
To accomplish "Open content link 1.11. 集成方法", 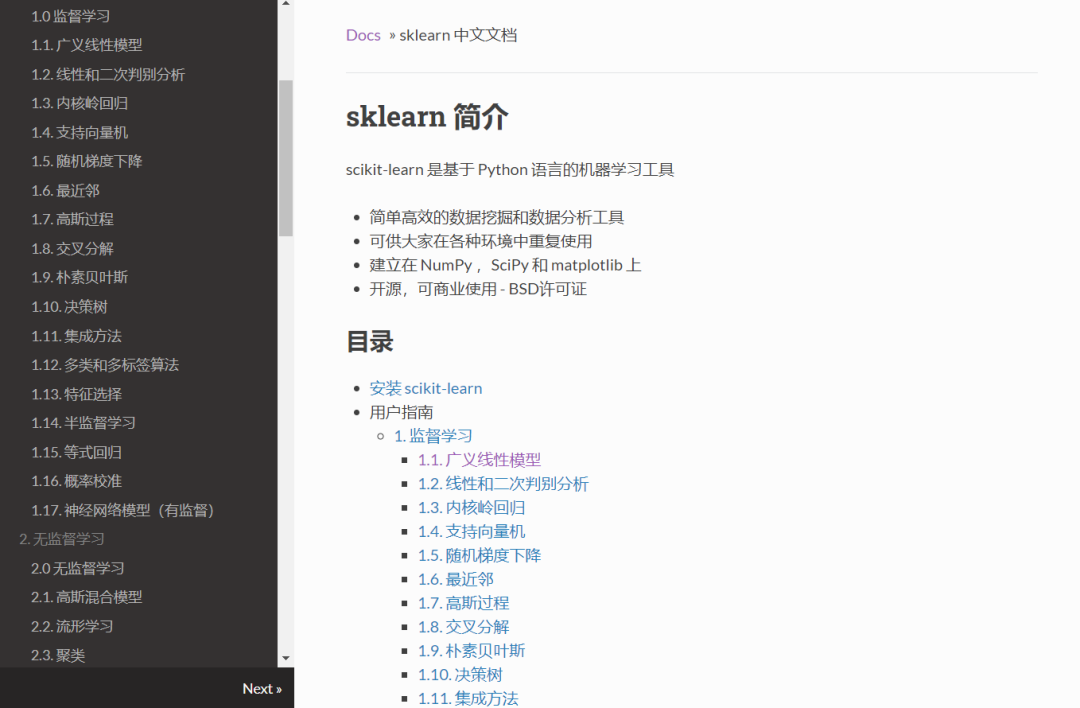I will (468, 698).
